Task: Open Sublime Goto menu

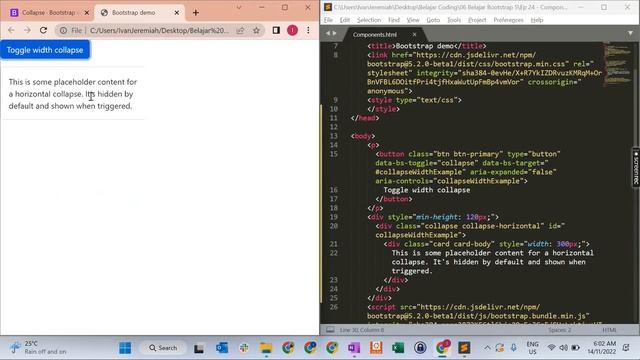Action: pos(433,20)
